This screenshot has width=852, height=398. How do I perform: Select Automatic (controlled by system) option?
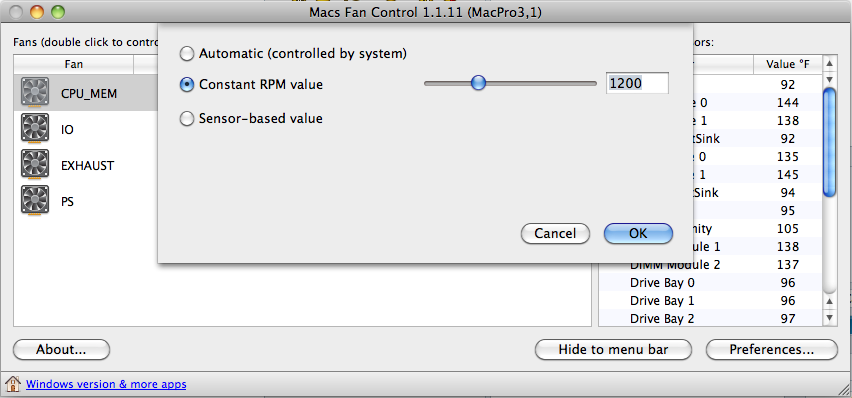[x=187, y=53]
